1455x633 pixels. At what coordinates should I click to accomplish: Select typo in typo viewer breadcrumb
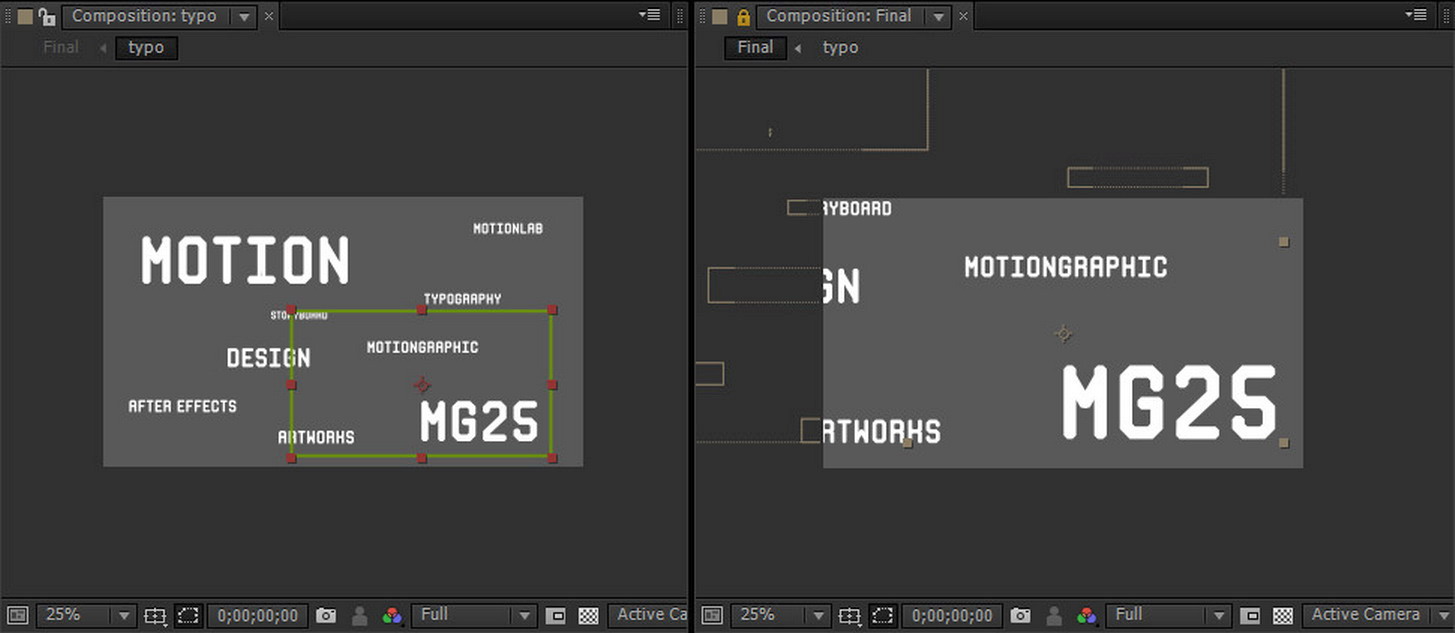tap(146, 47)
